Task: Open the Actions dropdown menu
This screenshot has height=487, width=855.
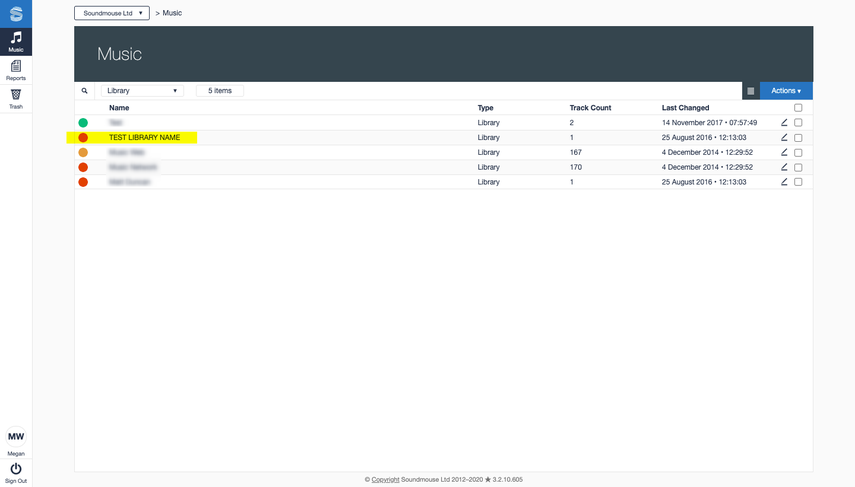Action: [x=786, y=91]
